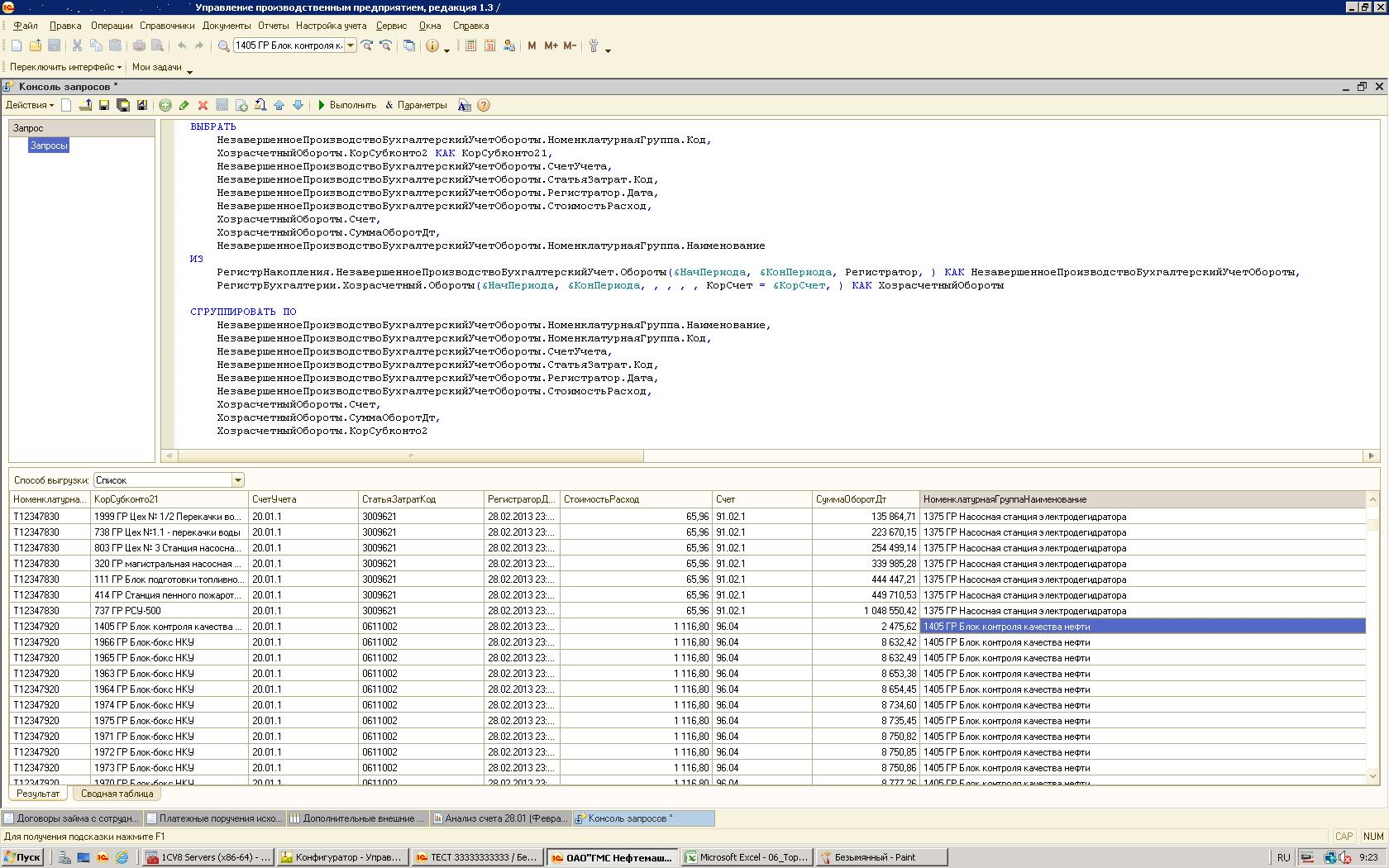Open the search text combo box dropdown

click(x=351, y=46)
